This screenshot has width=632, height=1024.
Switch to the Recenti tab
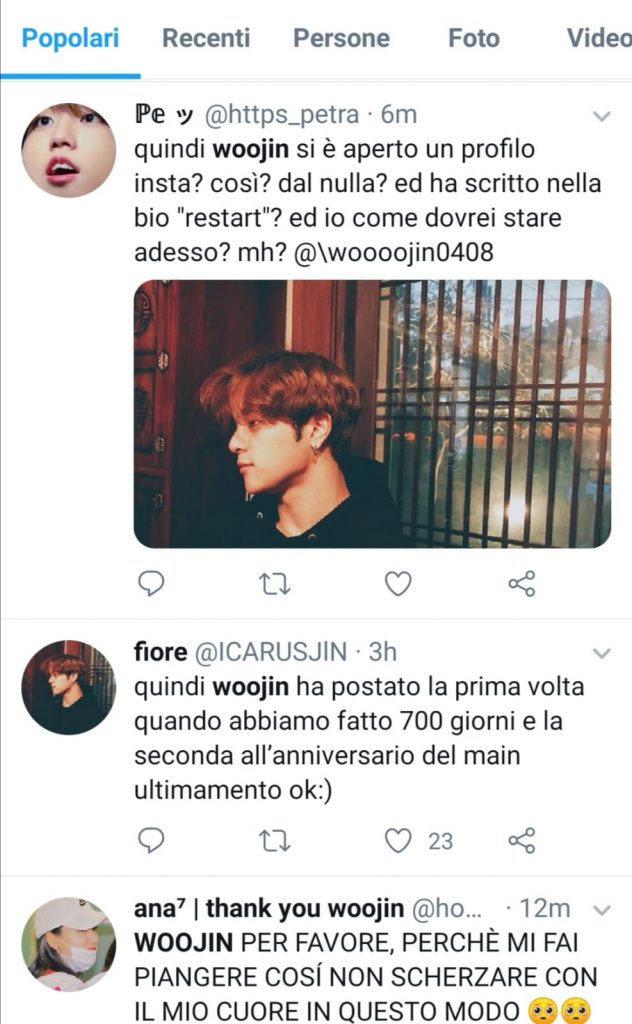point(206,38)
